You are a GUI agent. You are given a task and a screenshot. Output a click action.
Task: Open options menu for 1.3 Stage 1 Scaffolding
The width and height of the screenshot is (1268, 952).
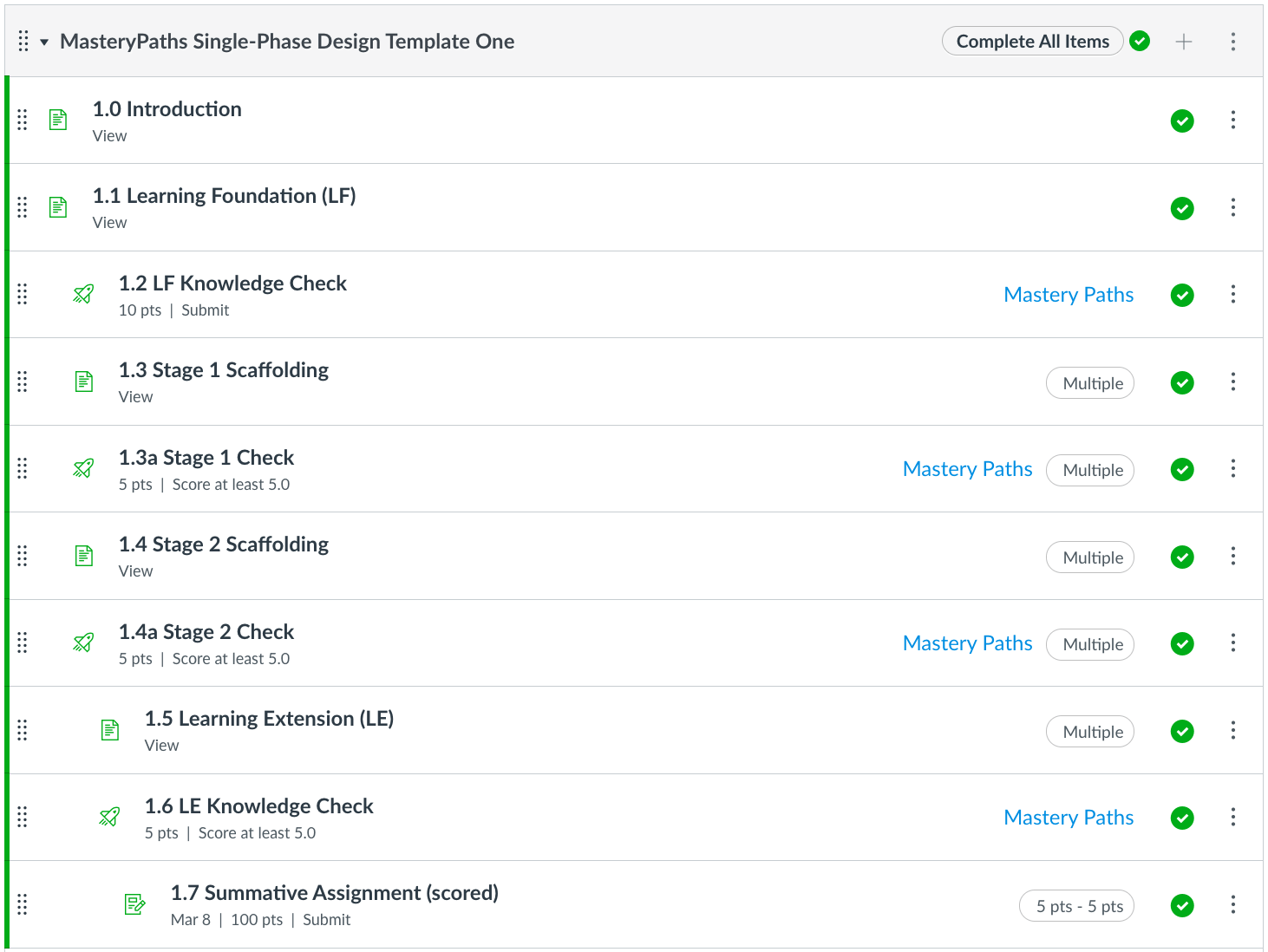(x=1233, y=381)
